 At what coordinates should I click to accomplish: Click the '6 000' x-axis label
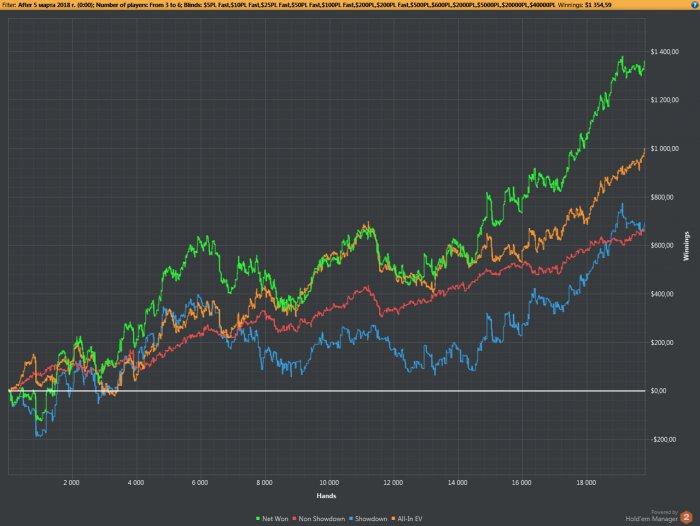200,483
